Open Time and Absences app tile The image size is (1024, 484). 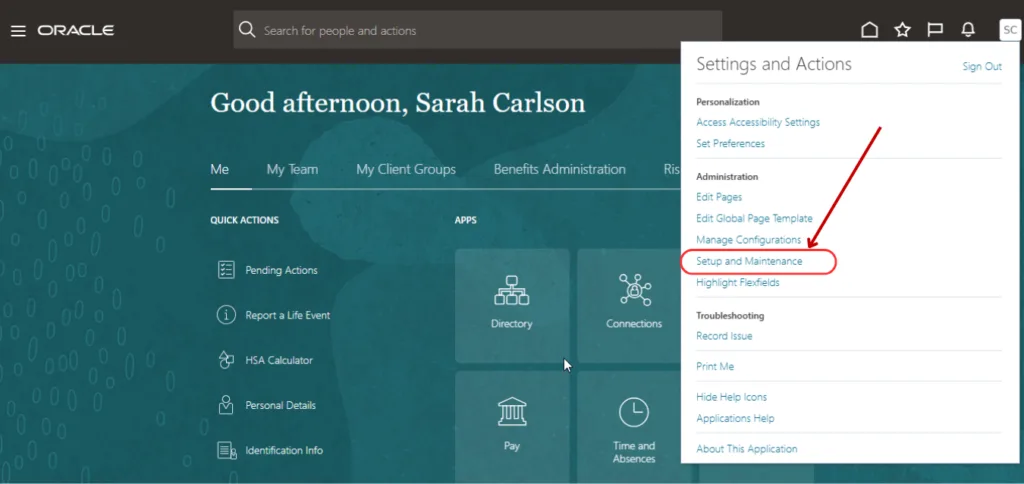634,425
